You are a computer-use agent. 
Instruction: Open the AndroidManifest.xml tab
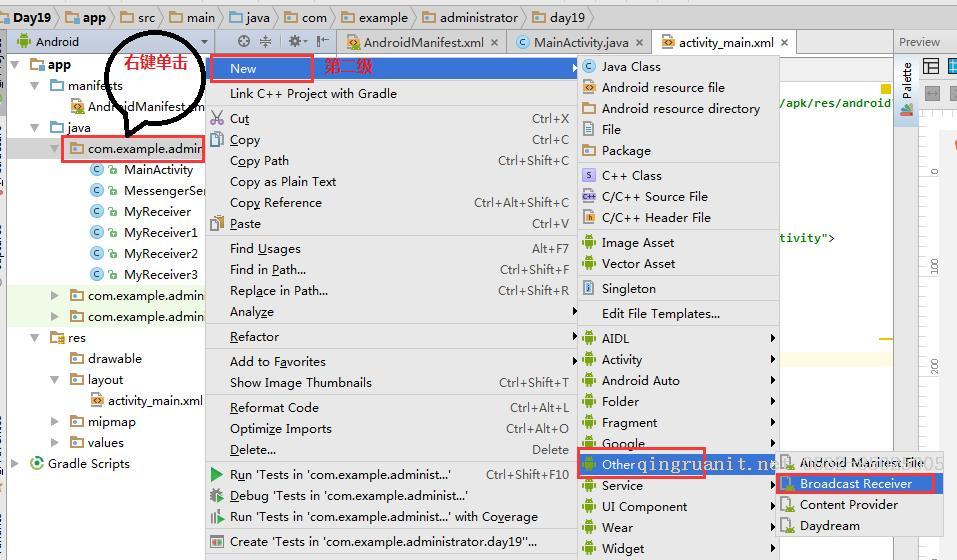pyautogui.click(x=423, y=42)
